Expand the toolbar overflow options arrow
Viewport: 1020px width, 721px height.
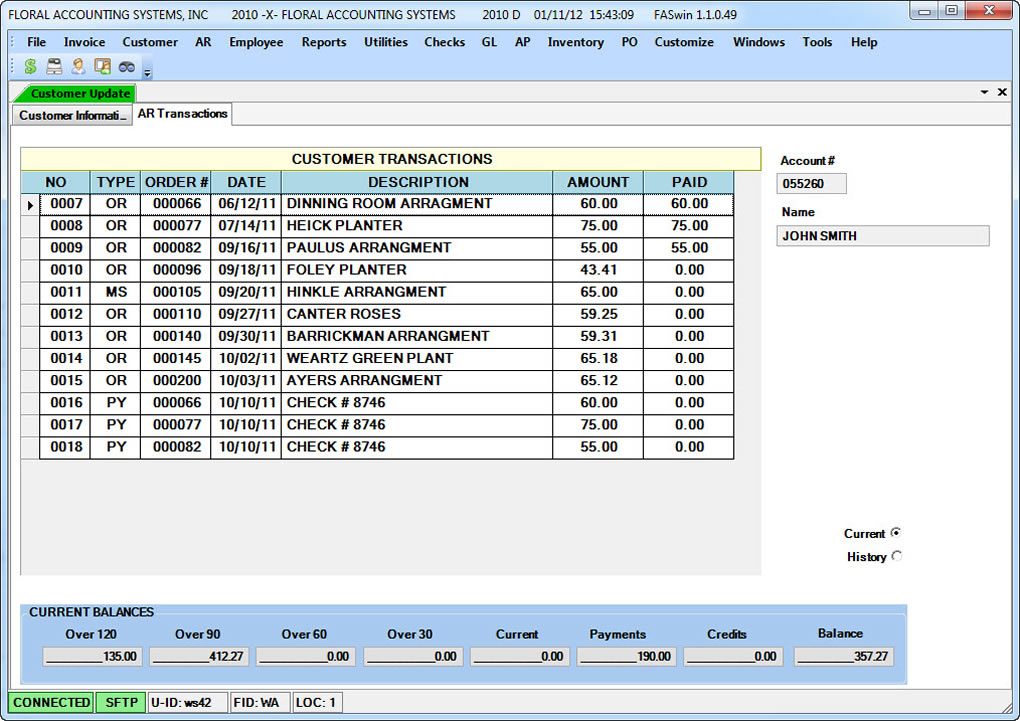tap(147, 72)
